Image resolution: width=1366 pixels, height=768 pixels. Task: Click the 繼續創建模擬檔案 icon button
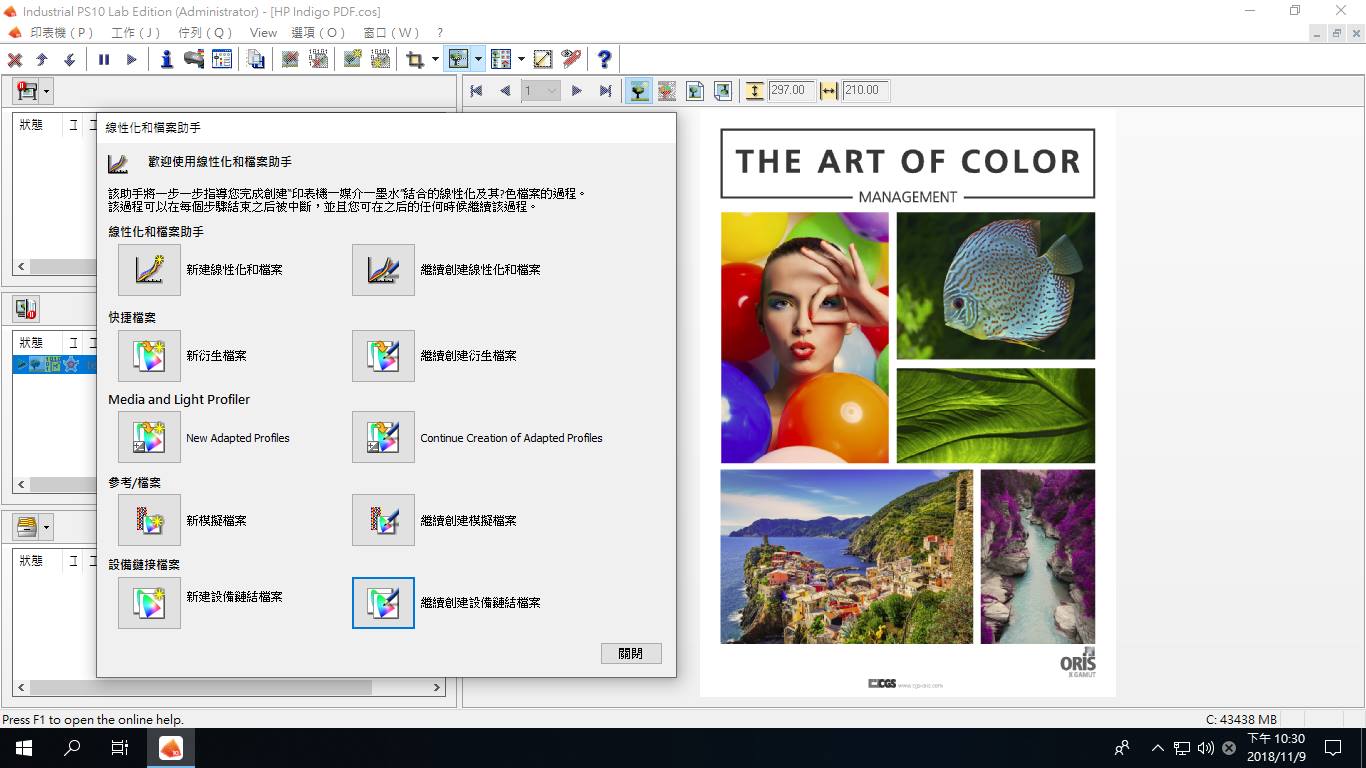click(383, 520)
